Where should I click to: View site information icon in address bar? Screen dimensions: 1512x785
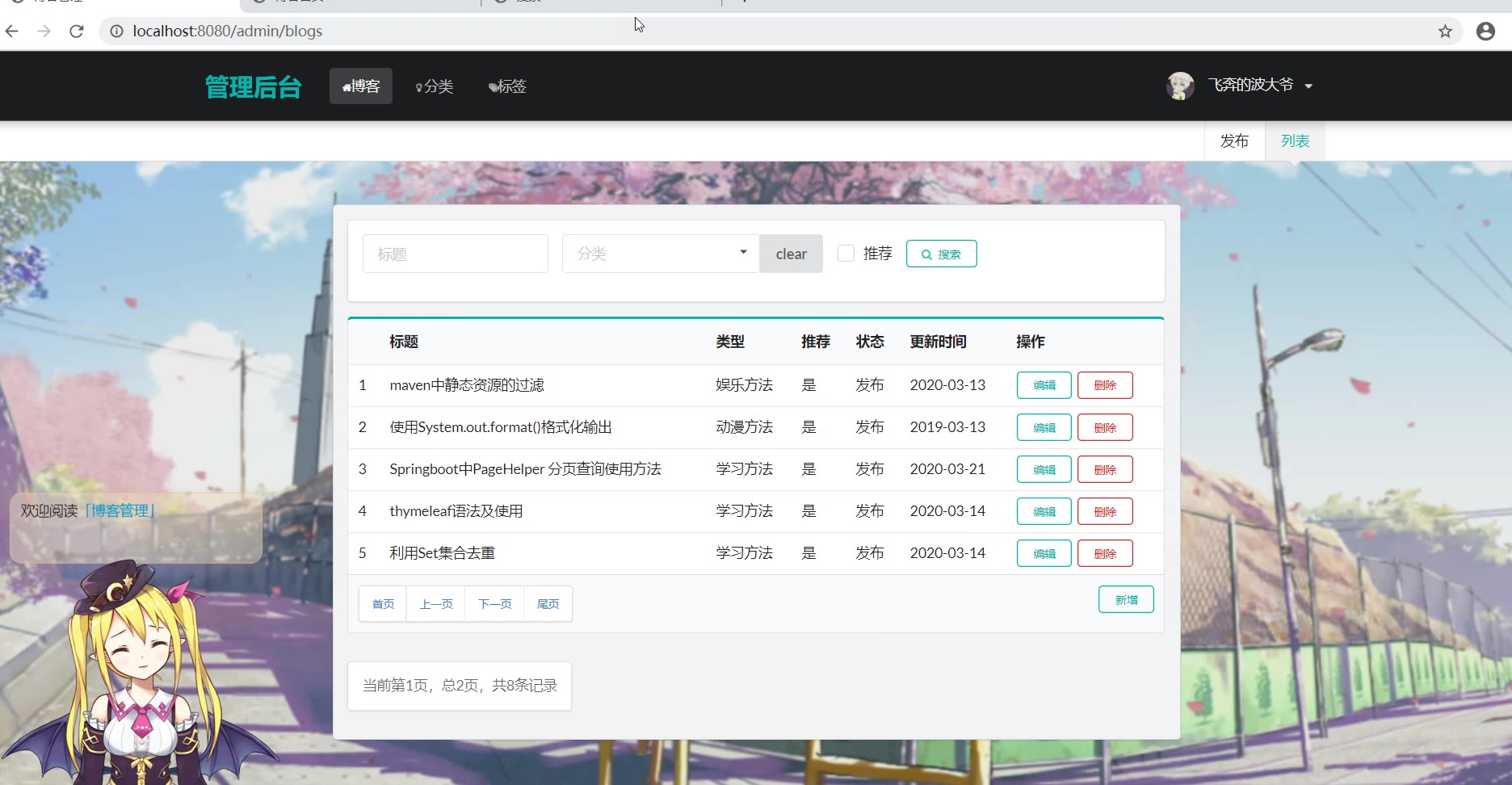(x=117, y=31)
